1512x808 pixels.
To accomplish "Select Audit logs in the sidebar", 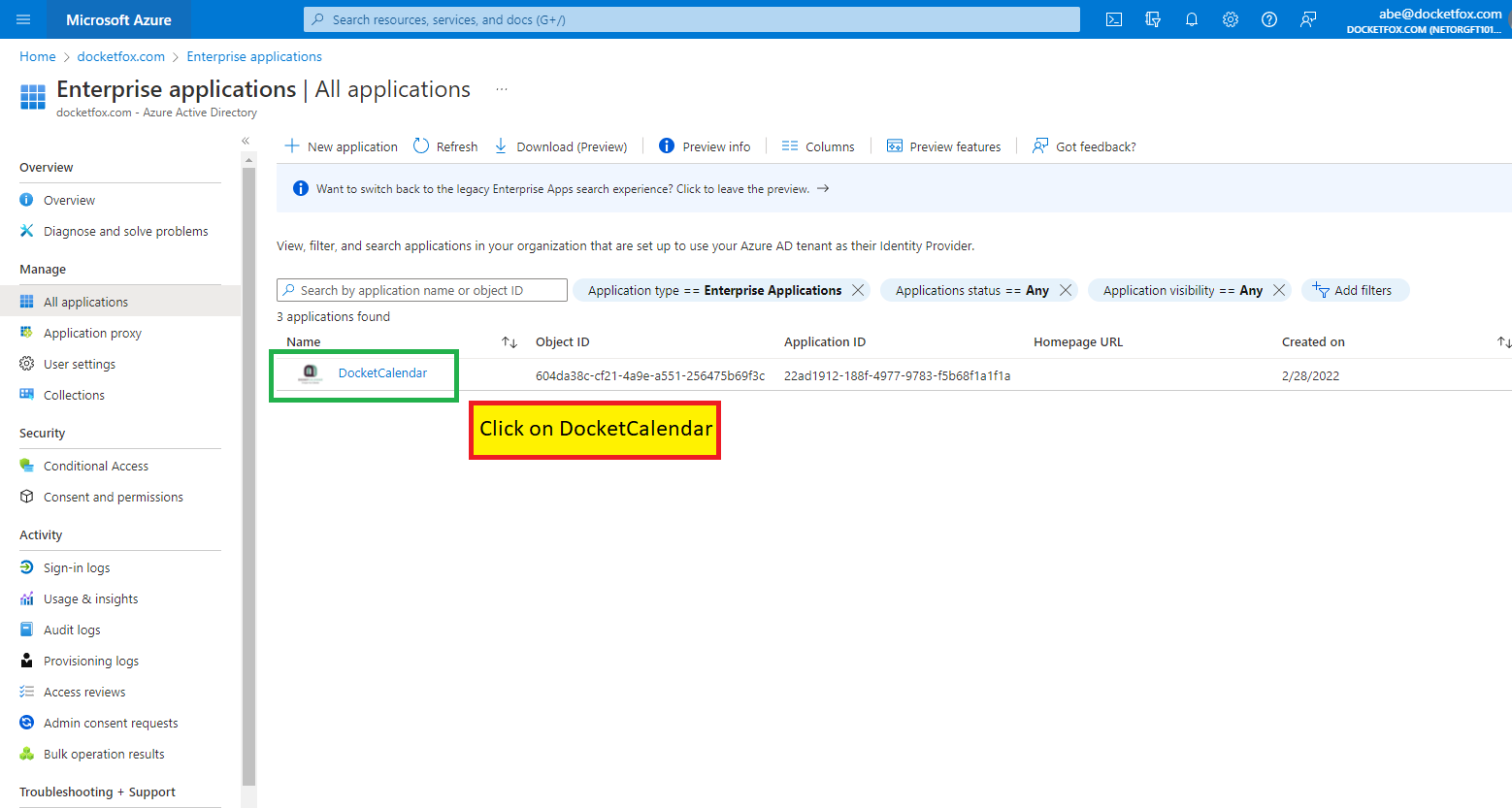I will [71, 629].
